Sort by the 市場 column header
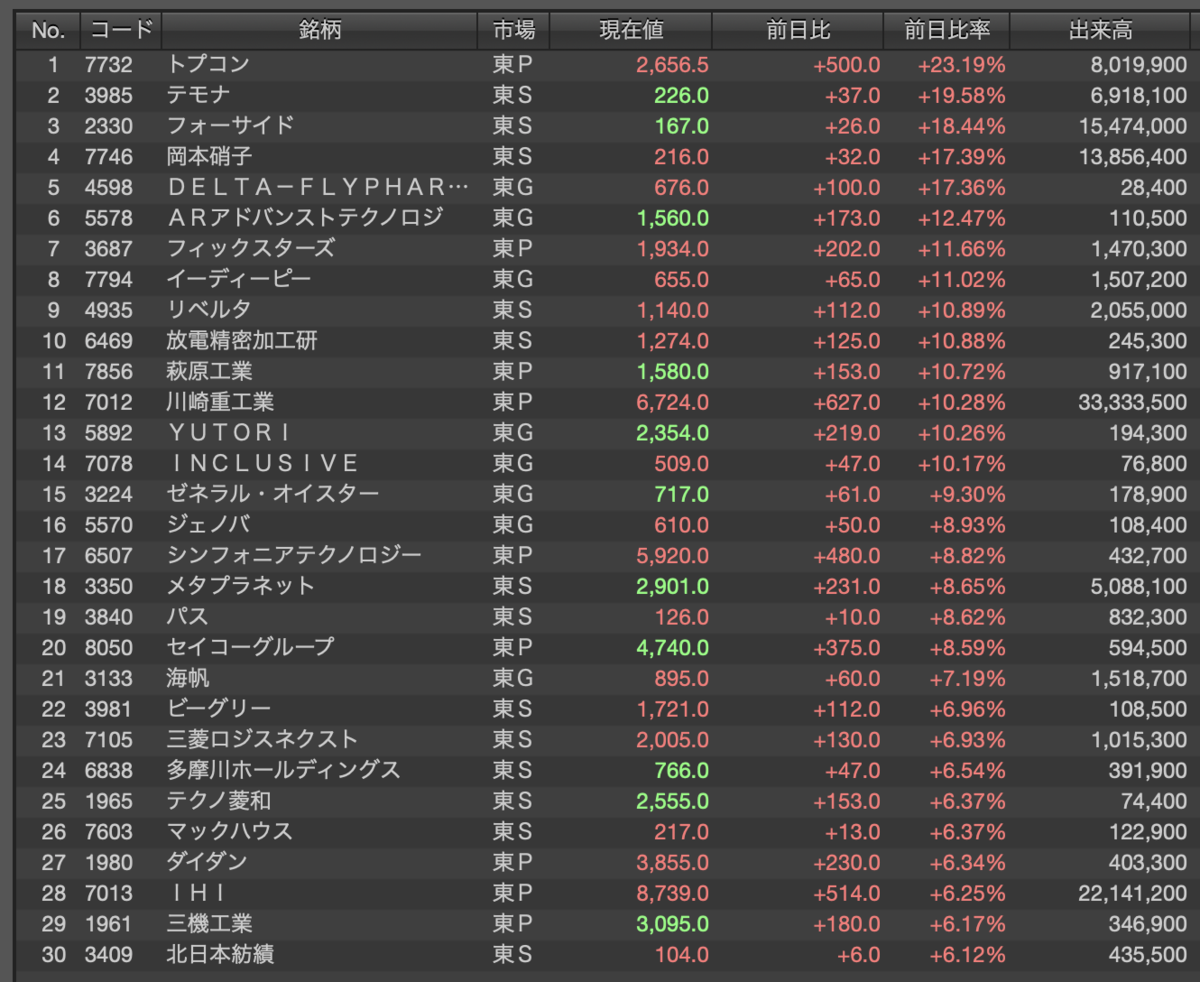Screen dimensions: 1200x982 [514, 30]
